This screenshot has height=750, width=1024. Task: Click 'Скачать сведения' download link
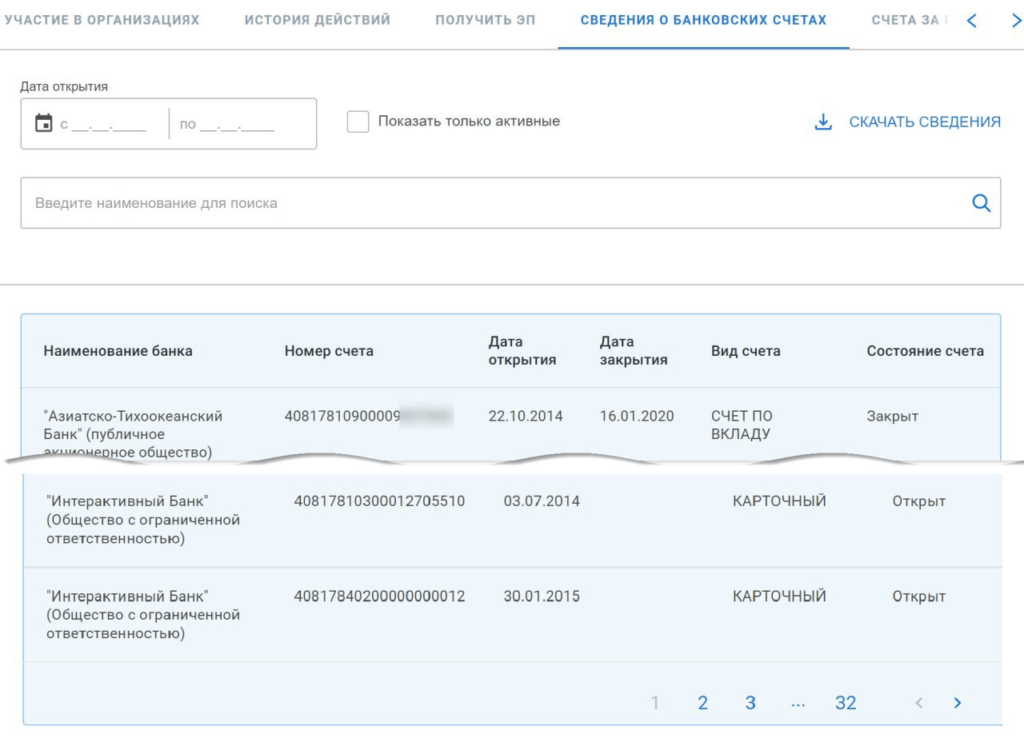pos(924,122)
